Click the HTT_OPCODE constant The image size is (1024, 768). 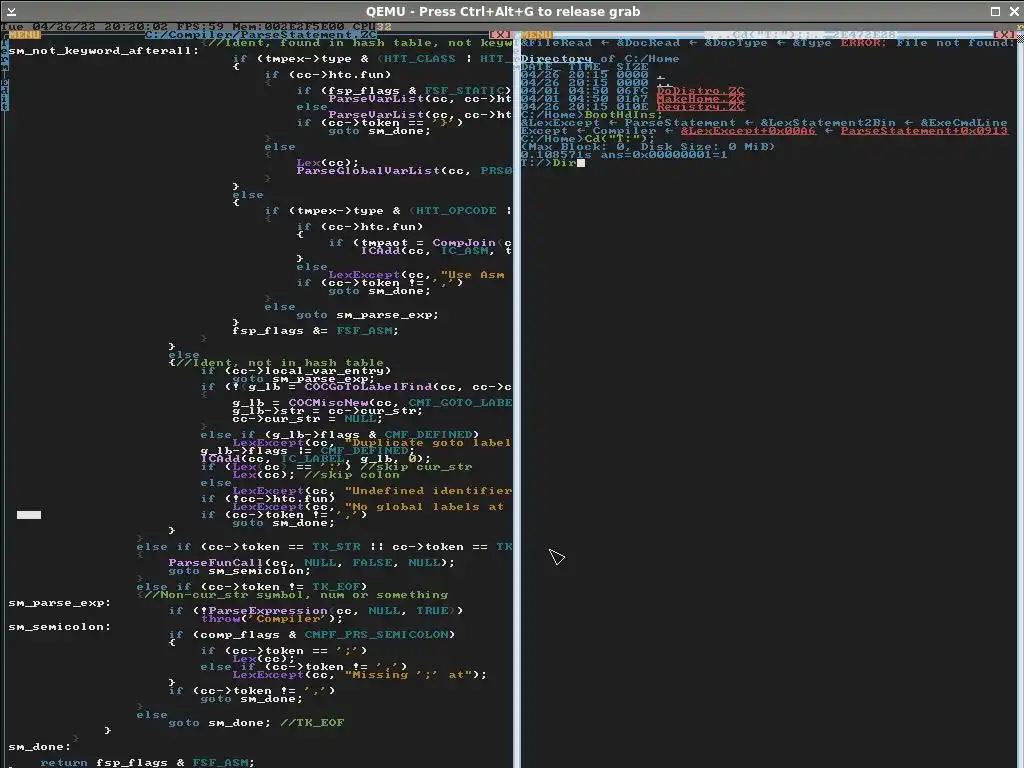pos(456,211)
